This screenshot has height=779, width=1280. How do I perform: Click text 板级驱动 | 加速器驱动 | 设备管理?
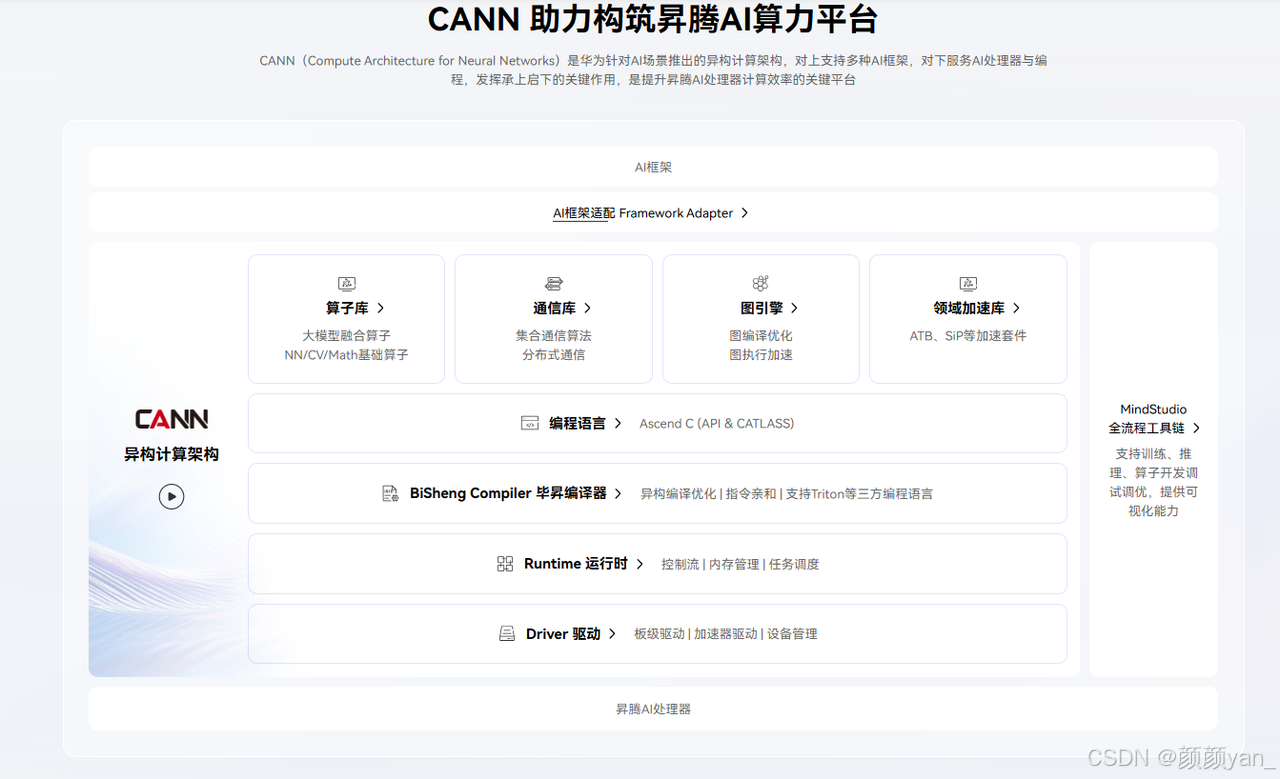point(726,634)
